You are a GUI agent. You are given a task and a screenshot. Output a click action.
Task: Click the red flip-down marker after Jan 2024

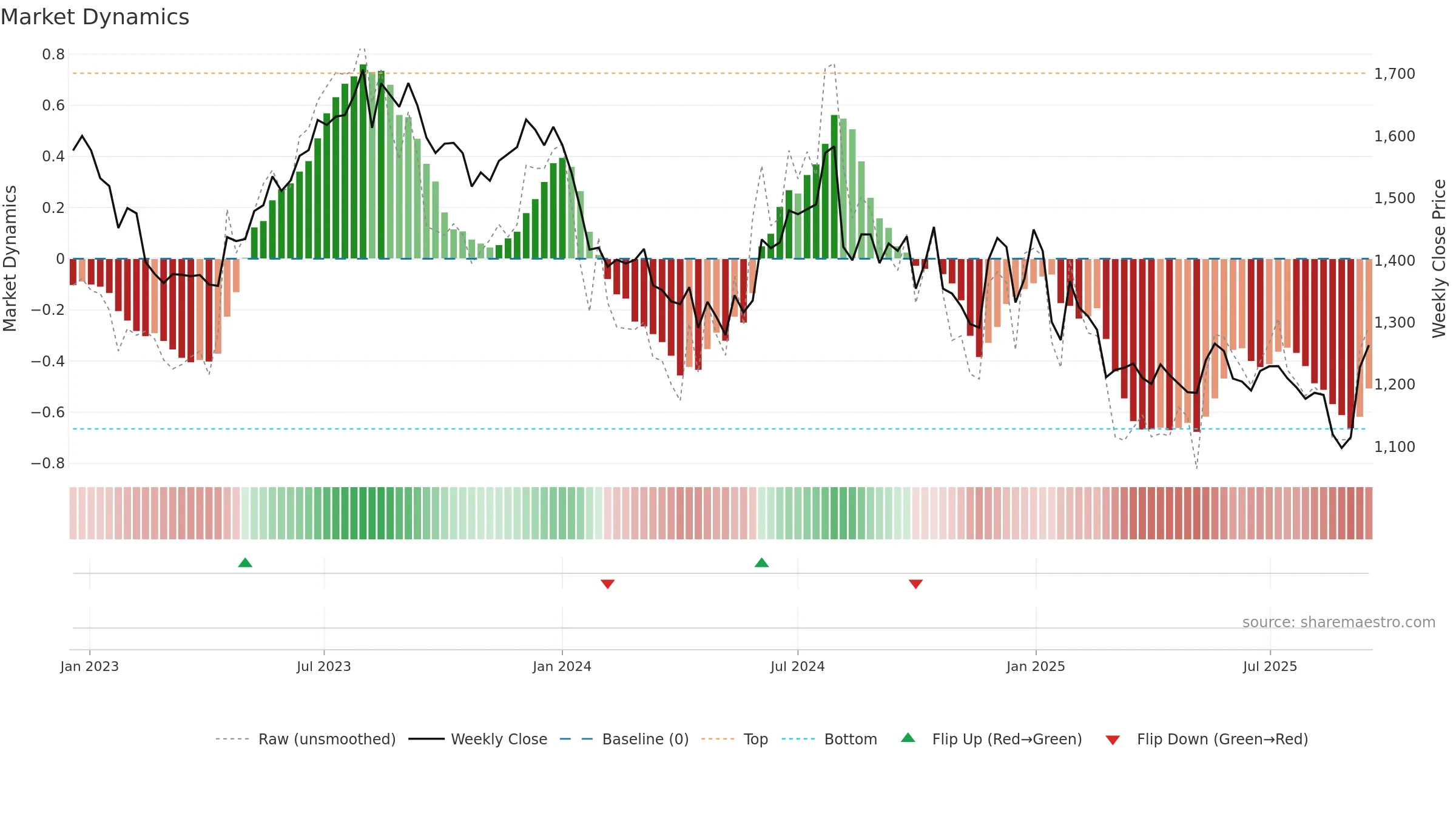tap(608, 584)
